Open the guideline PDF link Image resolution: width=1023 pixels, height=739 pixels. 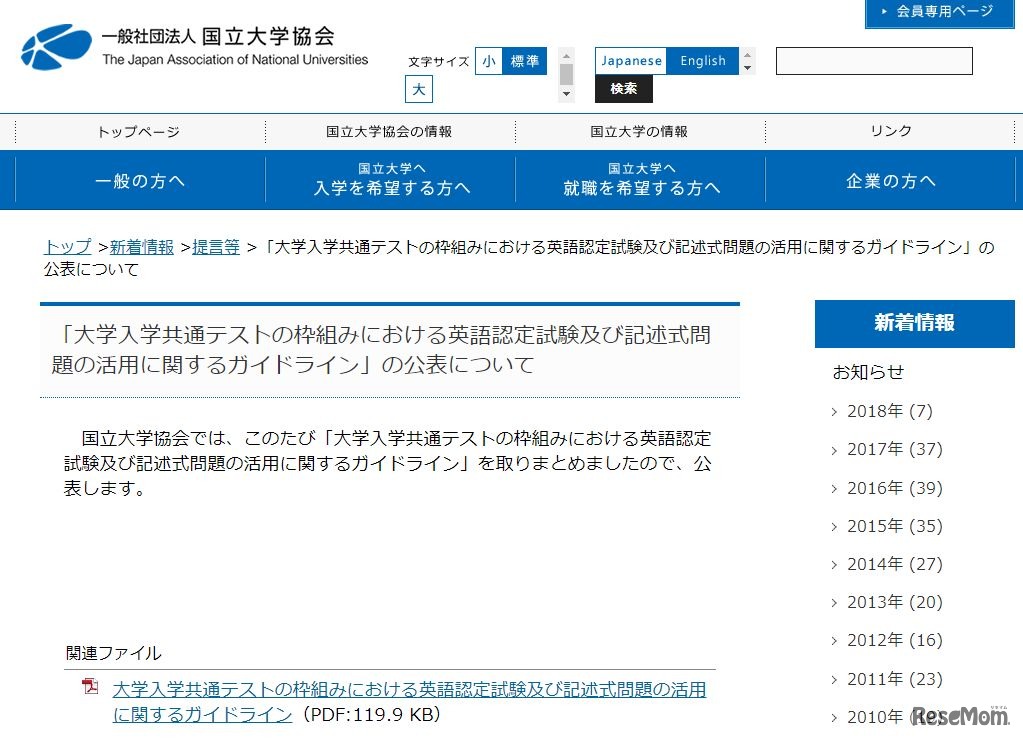[x=409, y=702]
